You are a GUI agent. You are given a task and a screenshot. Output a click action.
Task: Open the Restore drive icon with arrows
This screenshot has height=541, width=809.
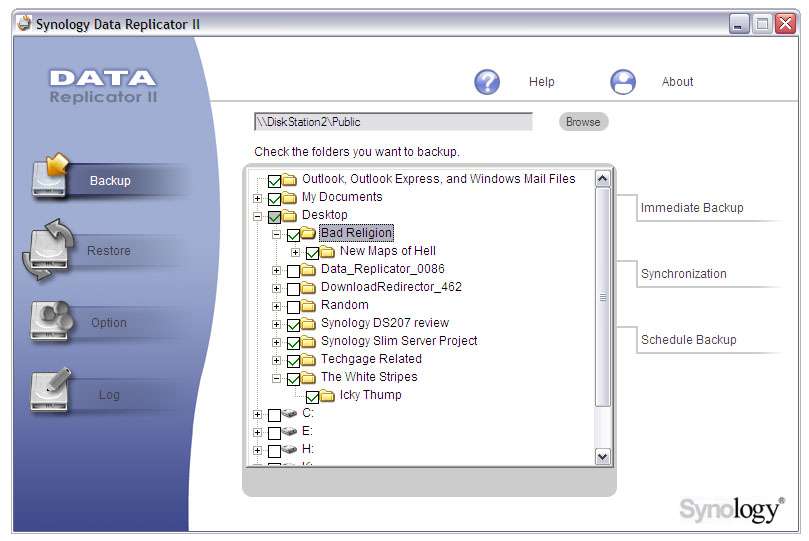(x=48, y=250)
